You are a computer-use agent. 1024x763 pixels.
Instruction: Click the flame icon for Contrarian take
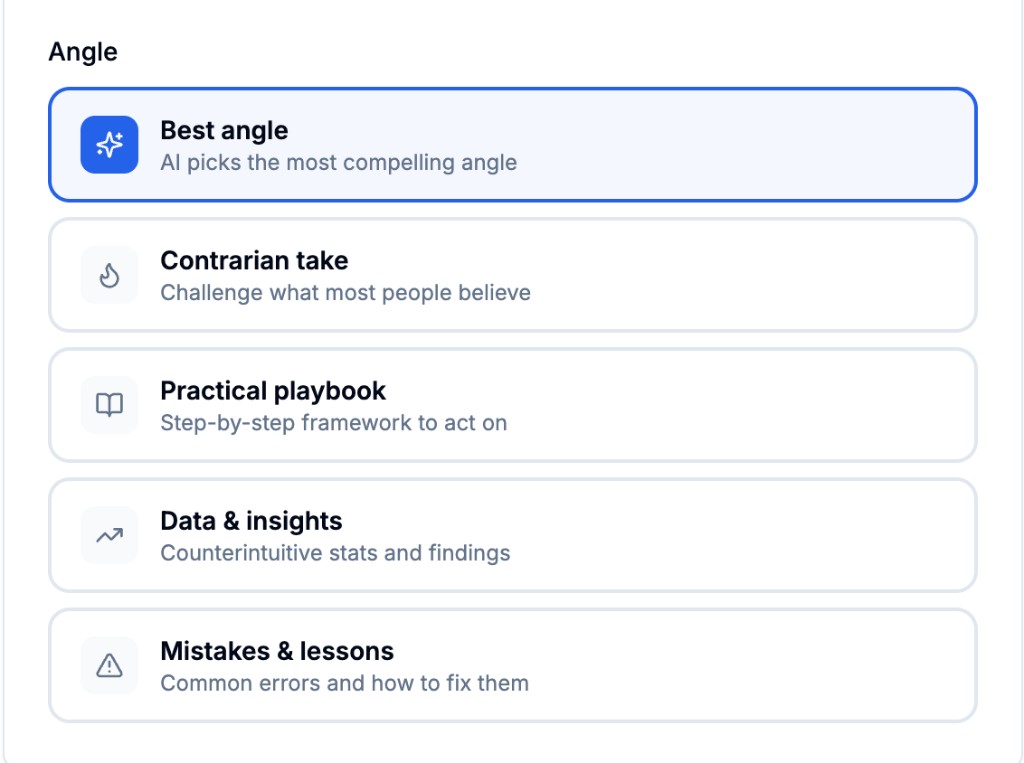[109, 275]
